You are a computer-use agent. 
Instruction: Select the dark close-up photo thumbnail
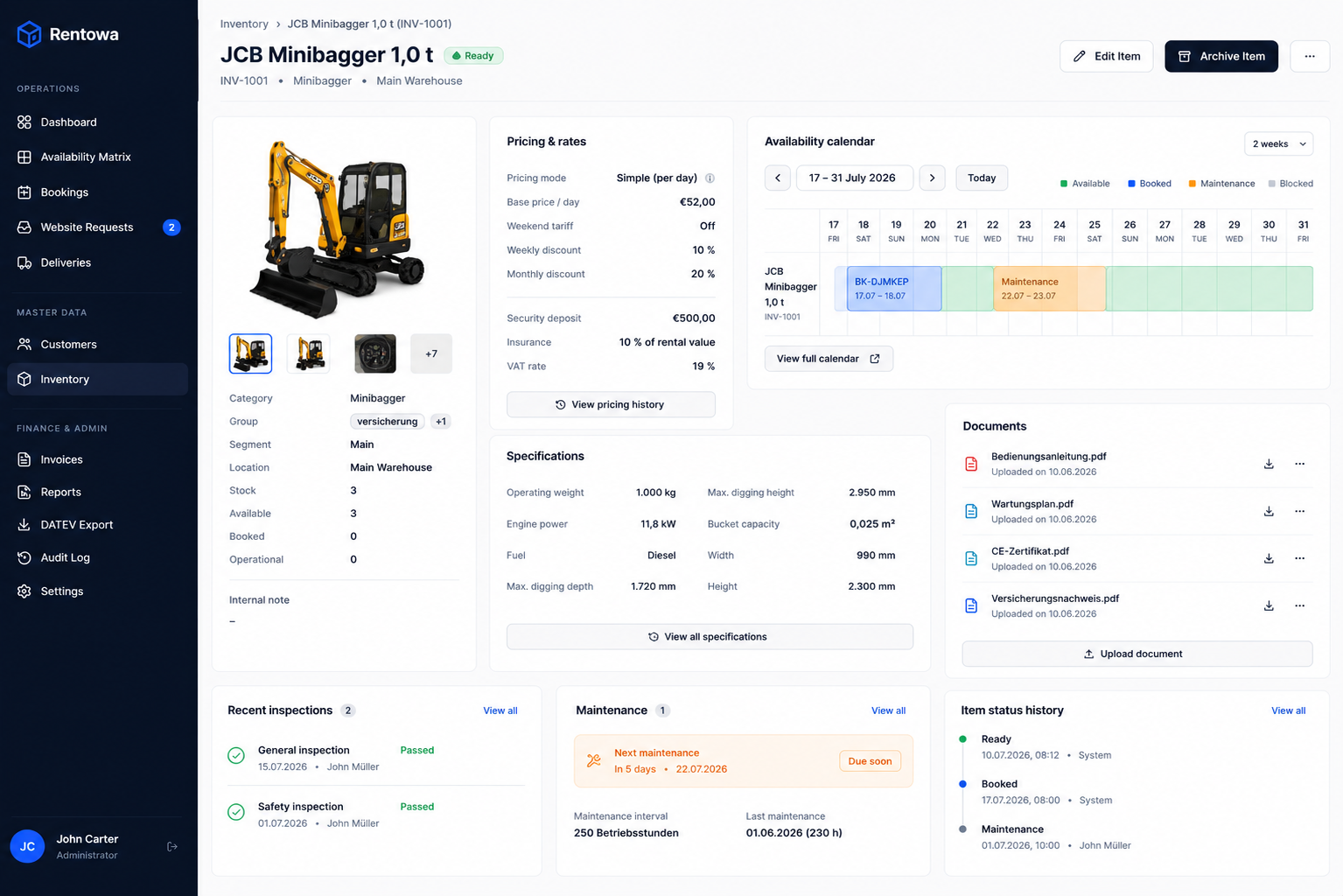point(375,353)
